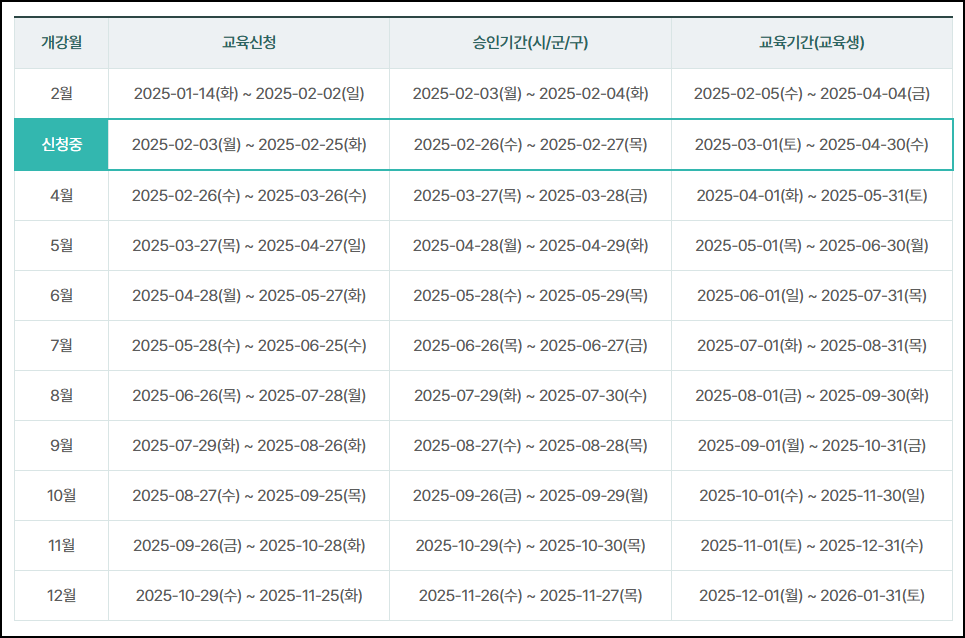Viewport: 965px width, 638px height.
Task: Click approval period 2025-05-28(수) ~ 2025-05-29(목)
Action: coord(531,295)
